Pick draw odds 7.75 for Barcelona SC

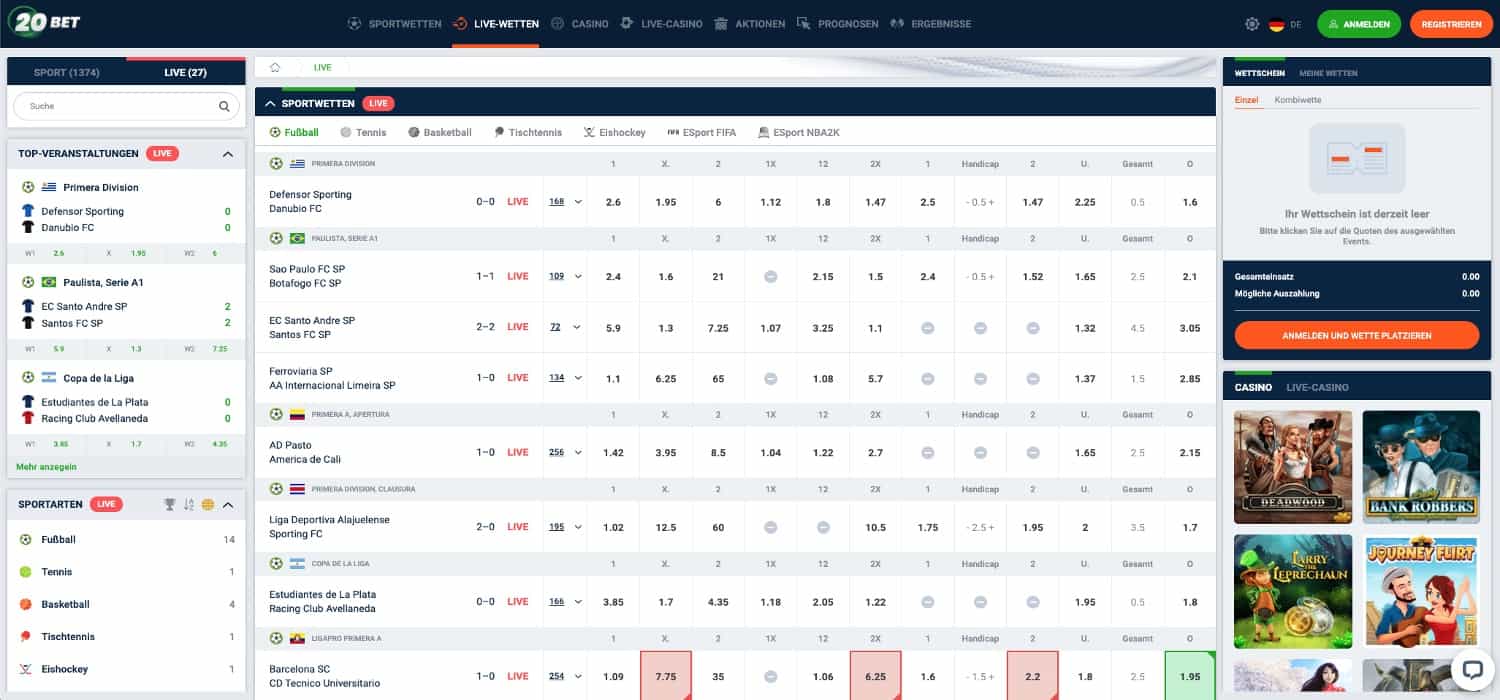(665, 676)
